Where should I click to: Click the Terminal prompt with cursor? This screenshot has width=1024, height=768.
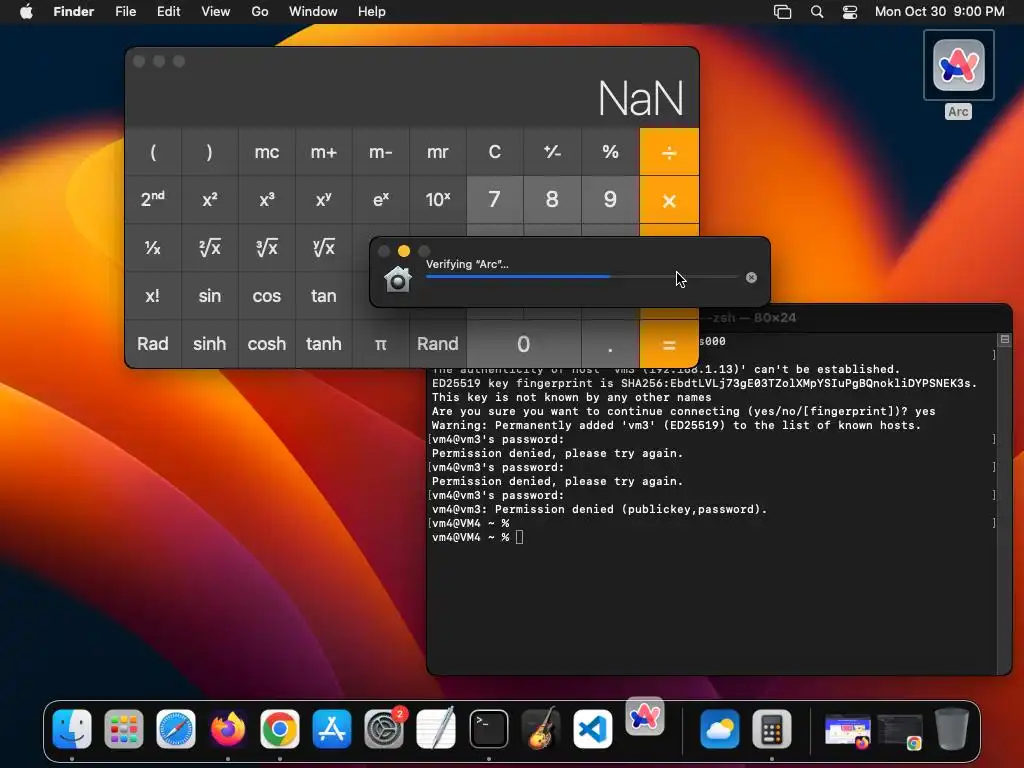click(x=478, y=537)
